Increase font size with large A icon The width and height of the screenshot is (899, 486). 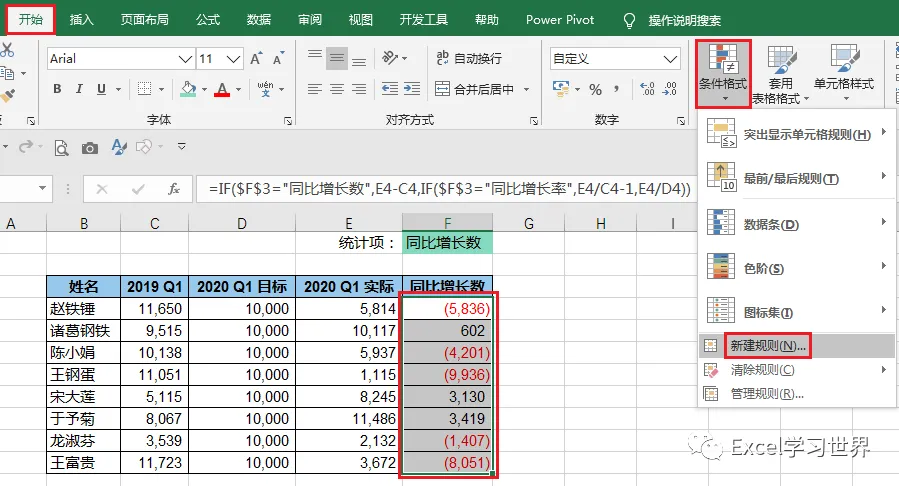pyautogui.click(x=256, y=58)
